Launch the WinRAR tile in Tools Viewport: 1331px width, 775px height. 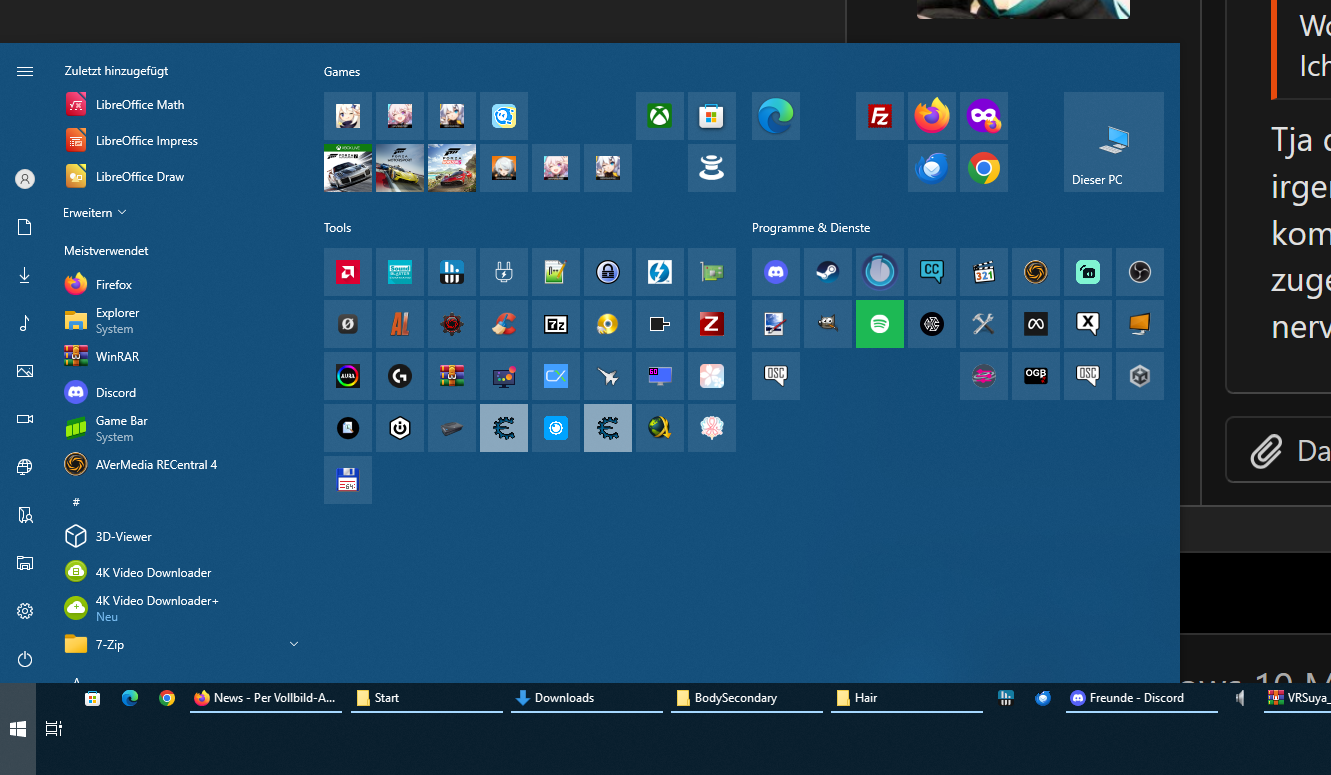452,376
